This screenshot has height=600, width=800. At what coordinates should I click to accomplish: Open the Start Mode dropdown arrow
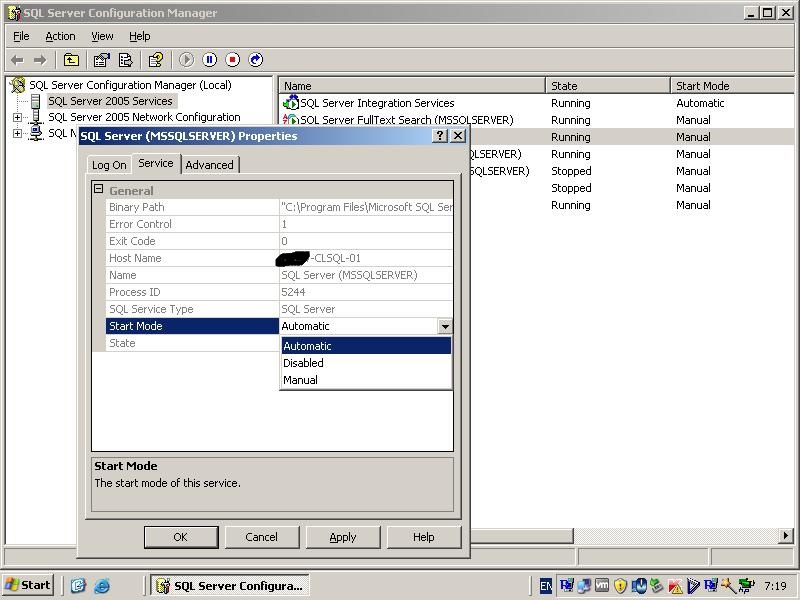[x=445, y=327]
